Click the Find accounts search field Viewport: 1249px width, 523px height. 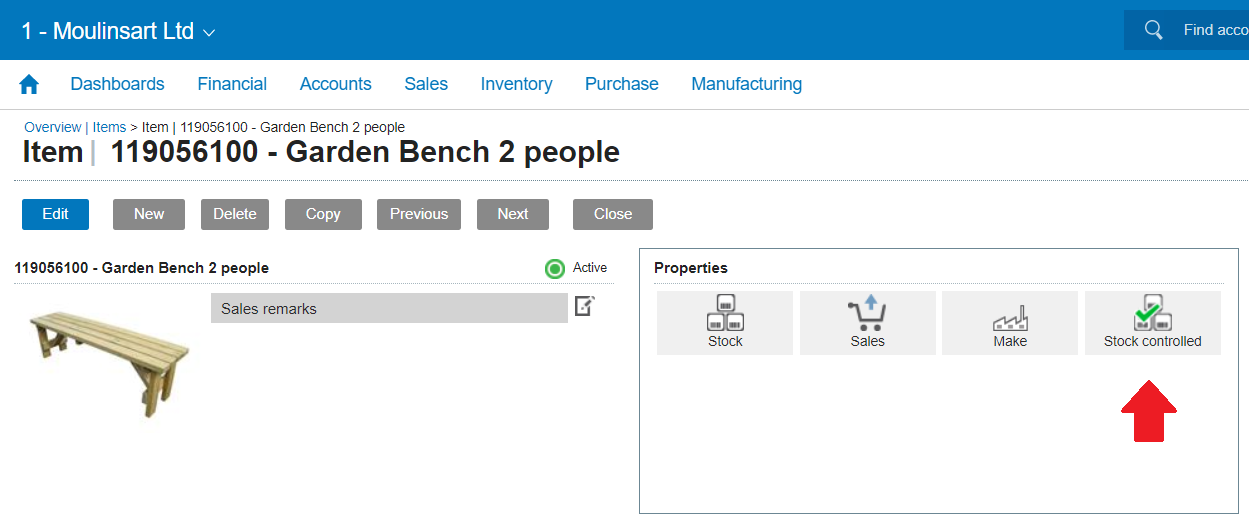click(1214, 30)
